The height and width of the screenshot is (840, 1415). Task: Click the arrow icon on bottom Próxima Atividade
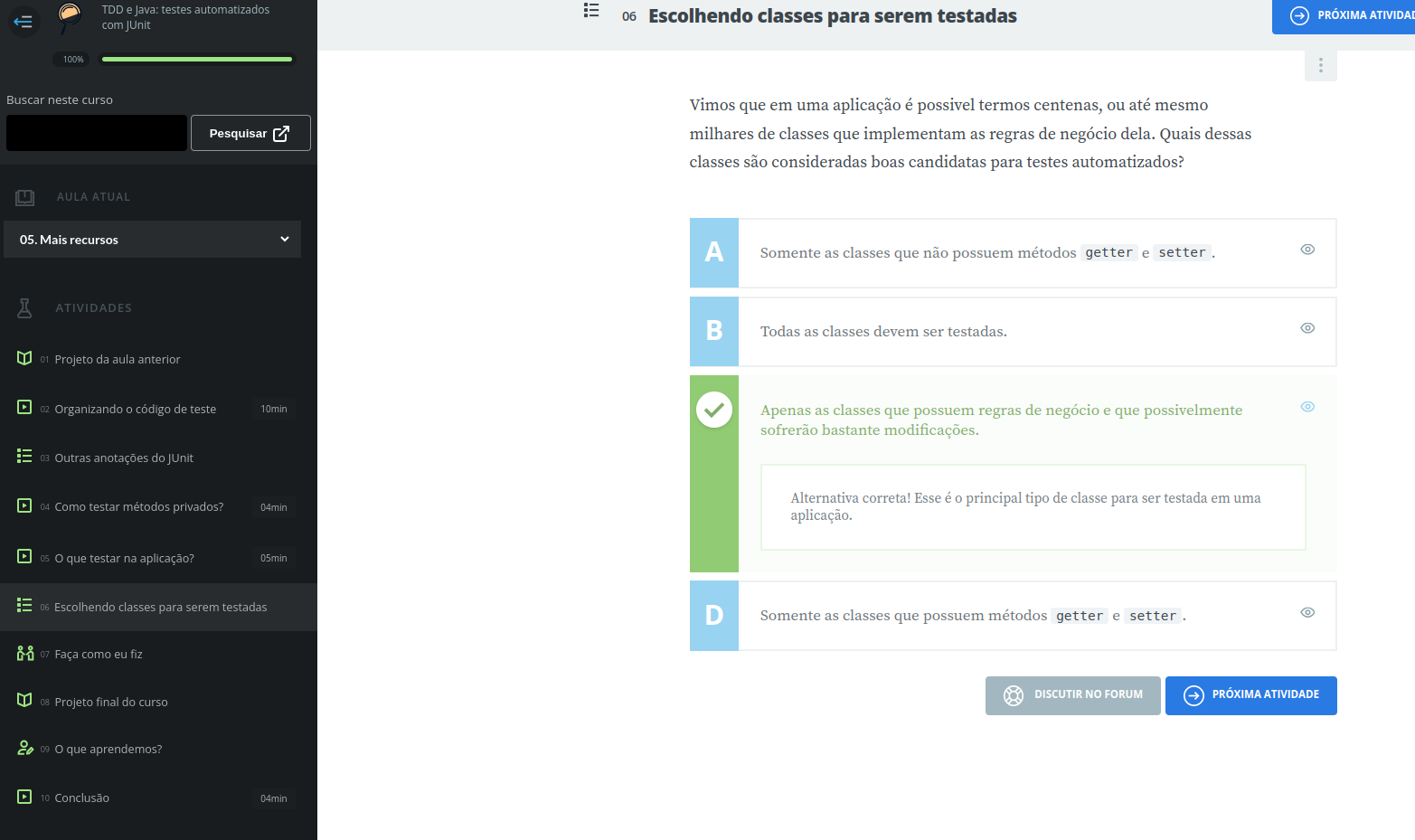coord(1193,695)
